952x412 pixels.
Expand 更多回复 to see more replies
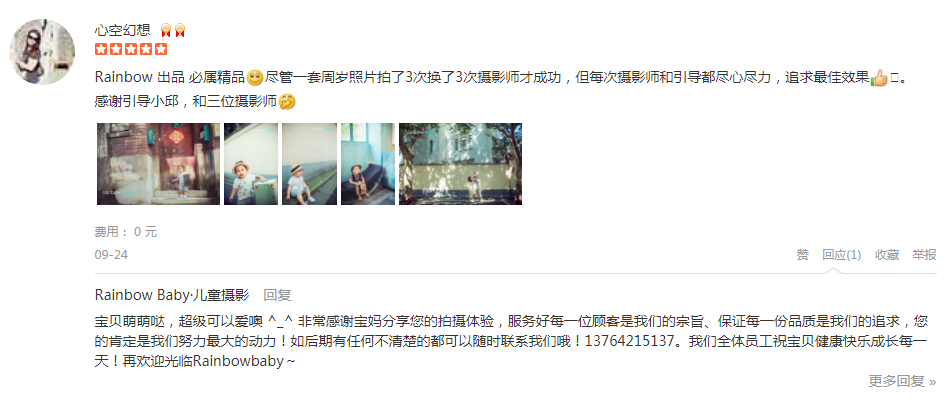(x=902, y=381)
